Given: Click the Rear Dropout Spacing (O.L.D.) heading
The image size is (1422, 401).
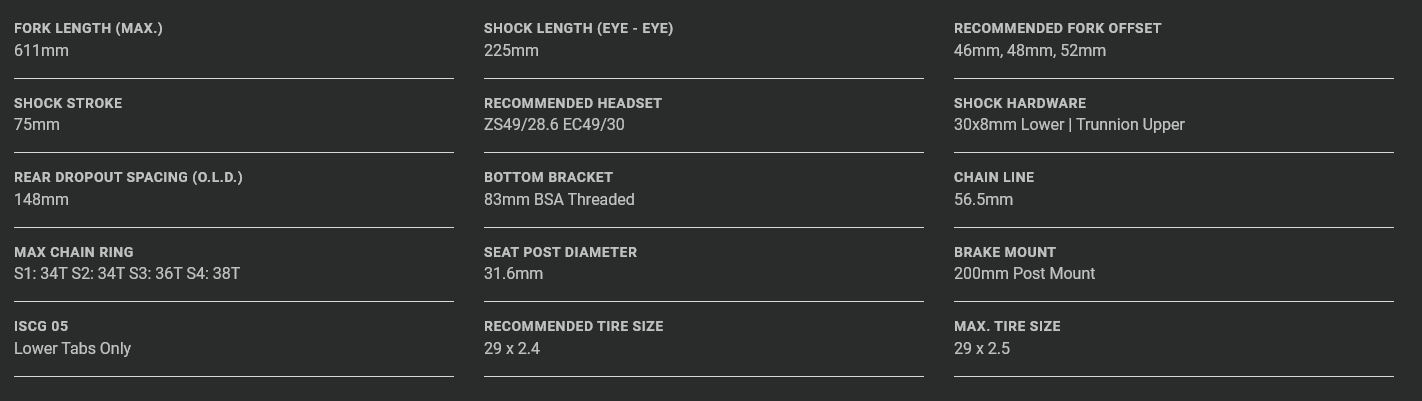Looking at the screenshot, I should 128,177.
